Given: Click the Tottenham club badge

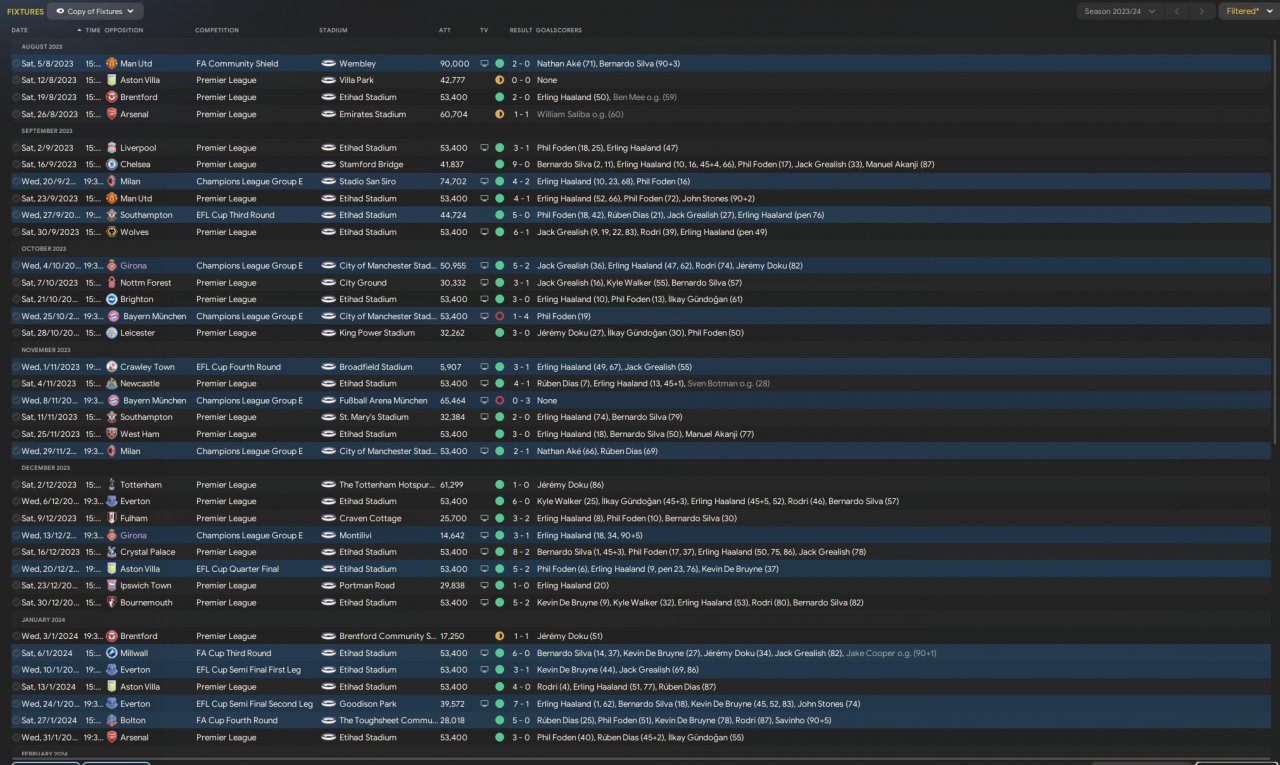Looking at the screenshot, I should 112,485.
